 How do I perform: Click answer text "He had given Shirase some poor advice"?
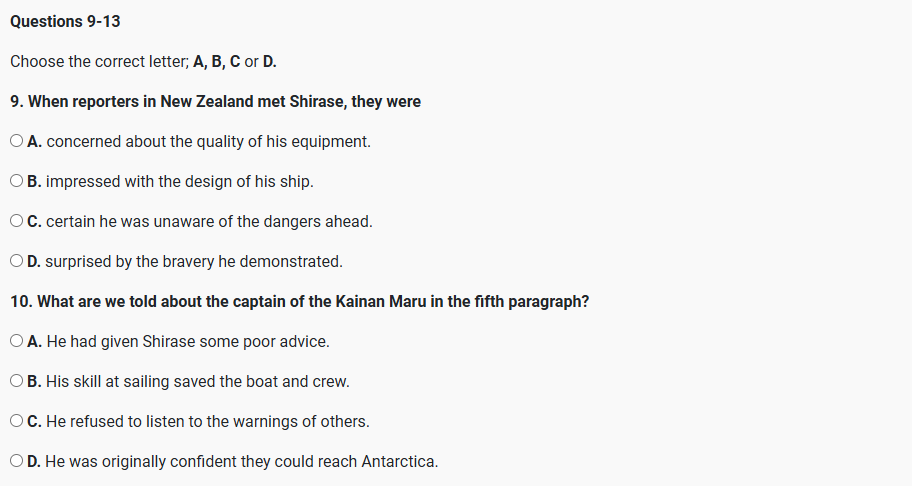(188, 342)
